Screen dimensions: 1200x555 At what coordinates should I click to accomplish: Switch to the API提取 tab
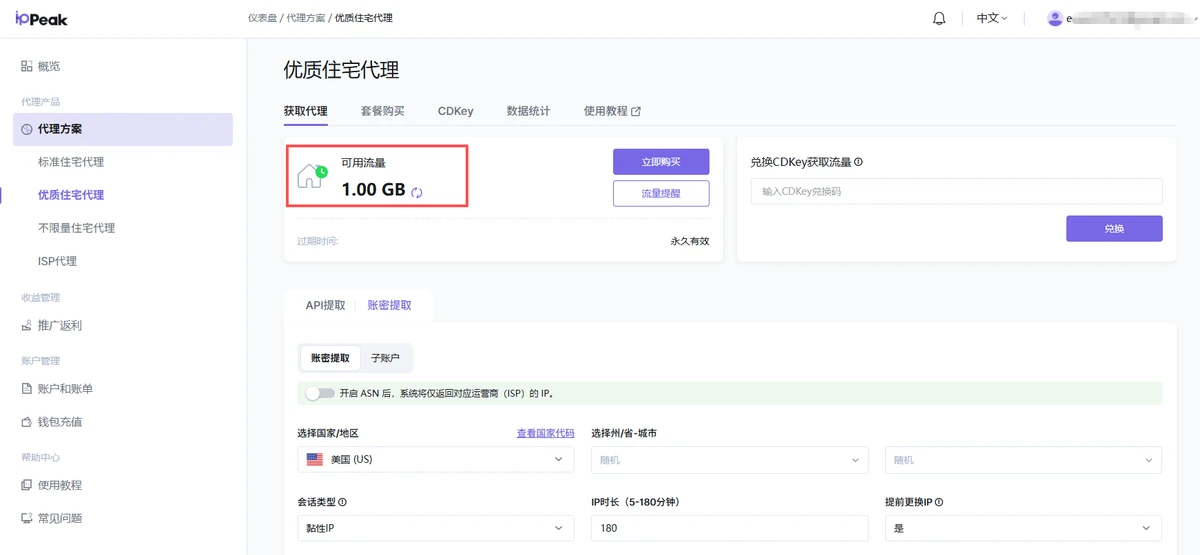[x=325, y=305]
